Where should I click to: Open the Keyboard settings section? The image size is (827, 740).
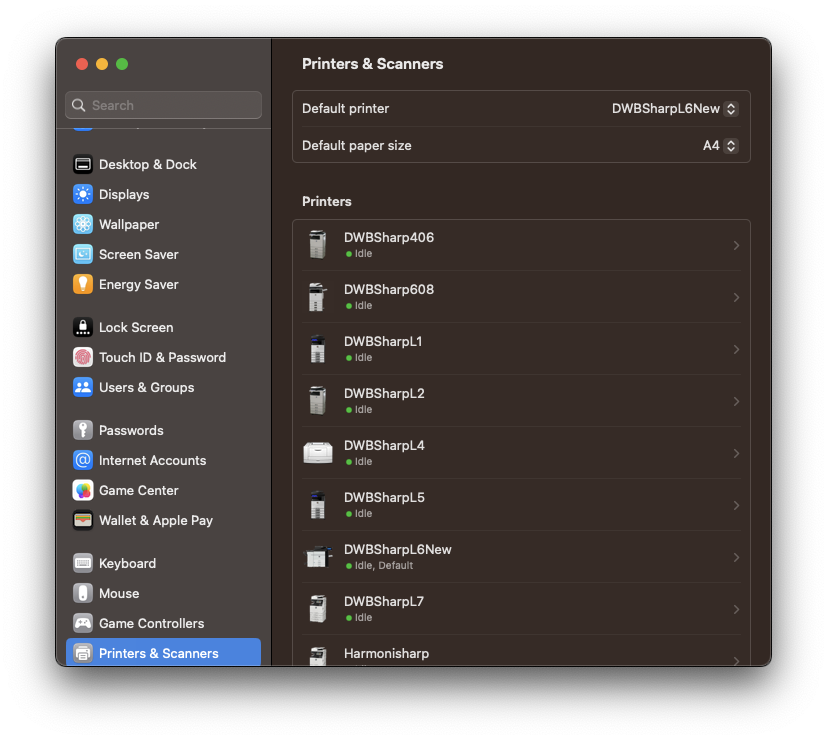(x=127, y=563)
